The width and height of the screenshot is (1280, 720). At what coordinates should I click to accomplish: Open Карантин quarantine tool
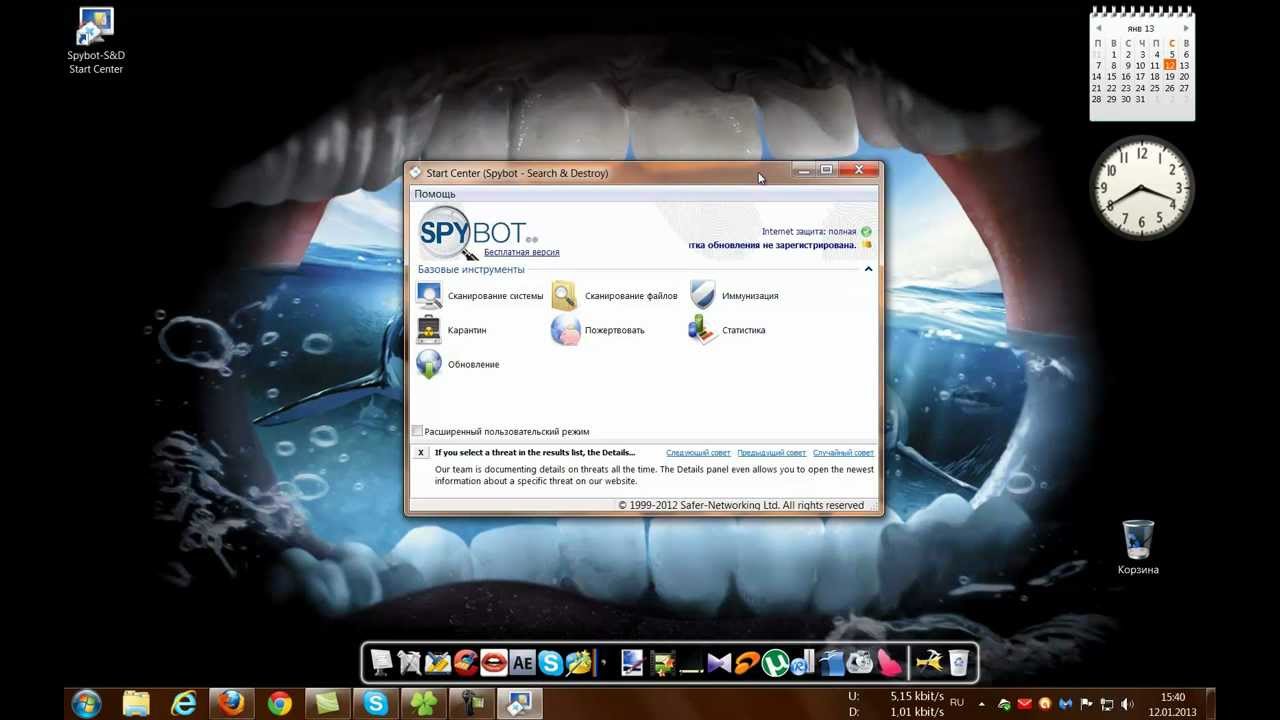(451, 330)
